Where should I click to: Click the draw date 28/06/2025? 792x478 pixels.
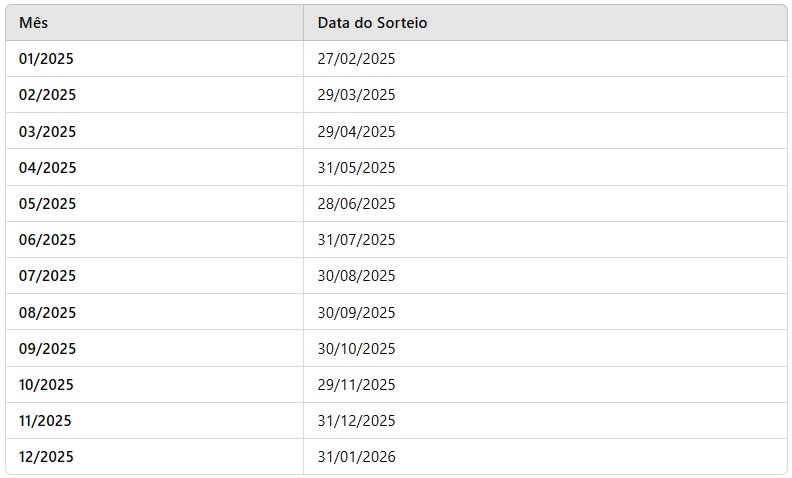[x=356, y=204]
